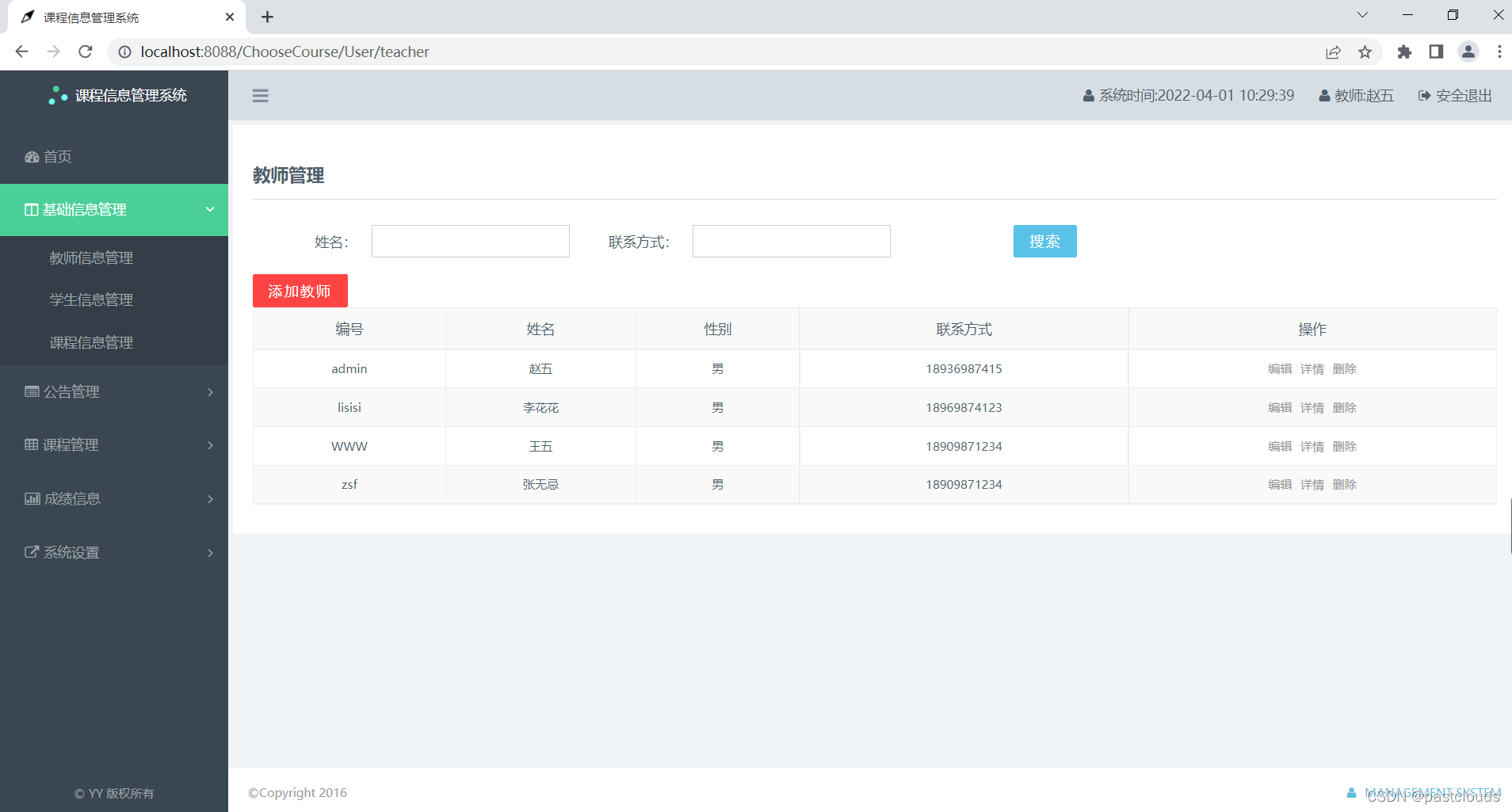Open 课程信息管理 from the sidebar

(90, 342)
